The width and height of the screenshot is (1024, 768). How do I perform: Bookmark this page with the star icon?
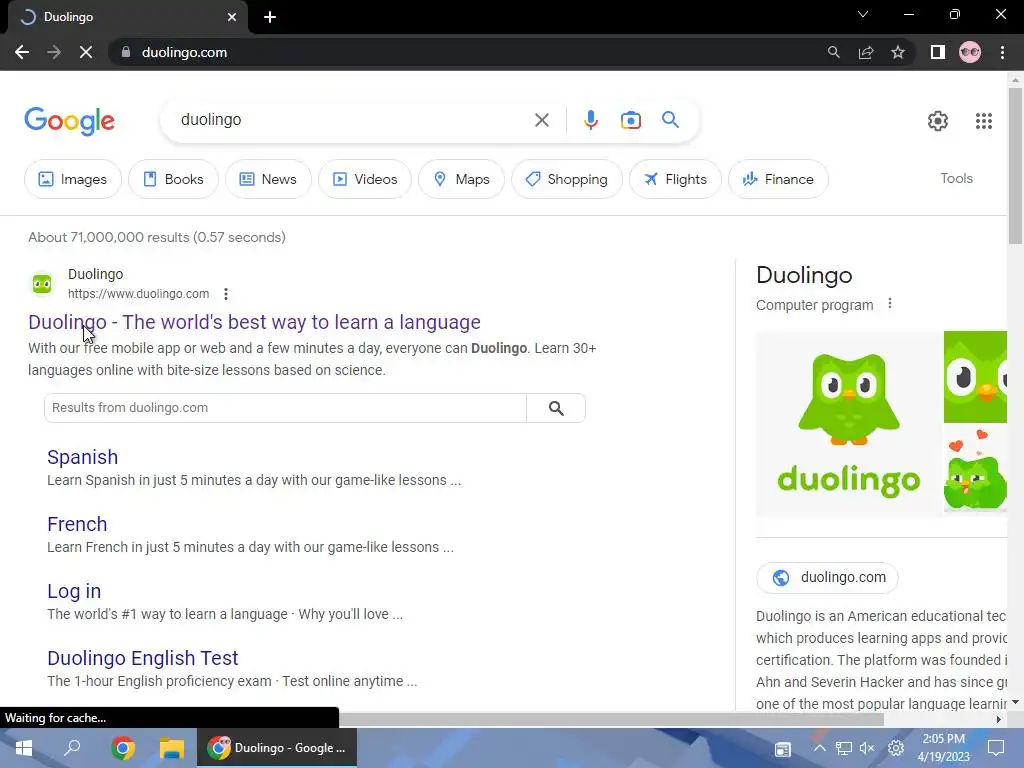point(898,52)
